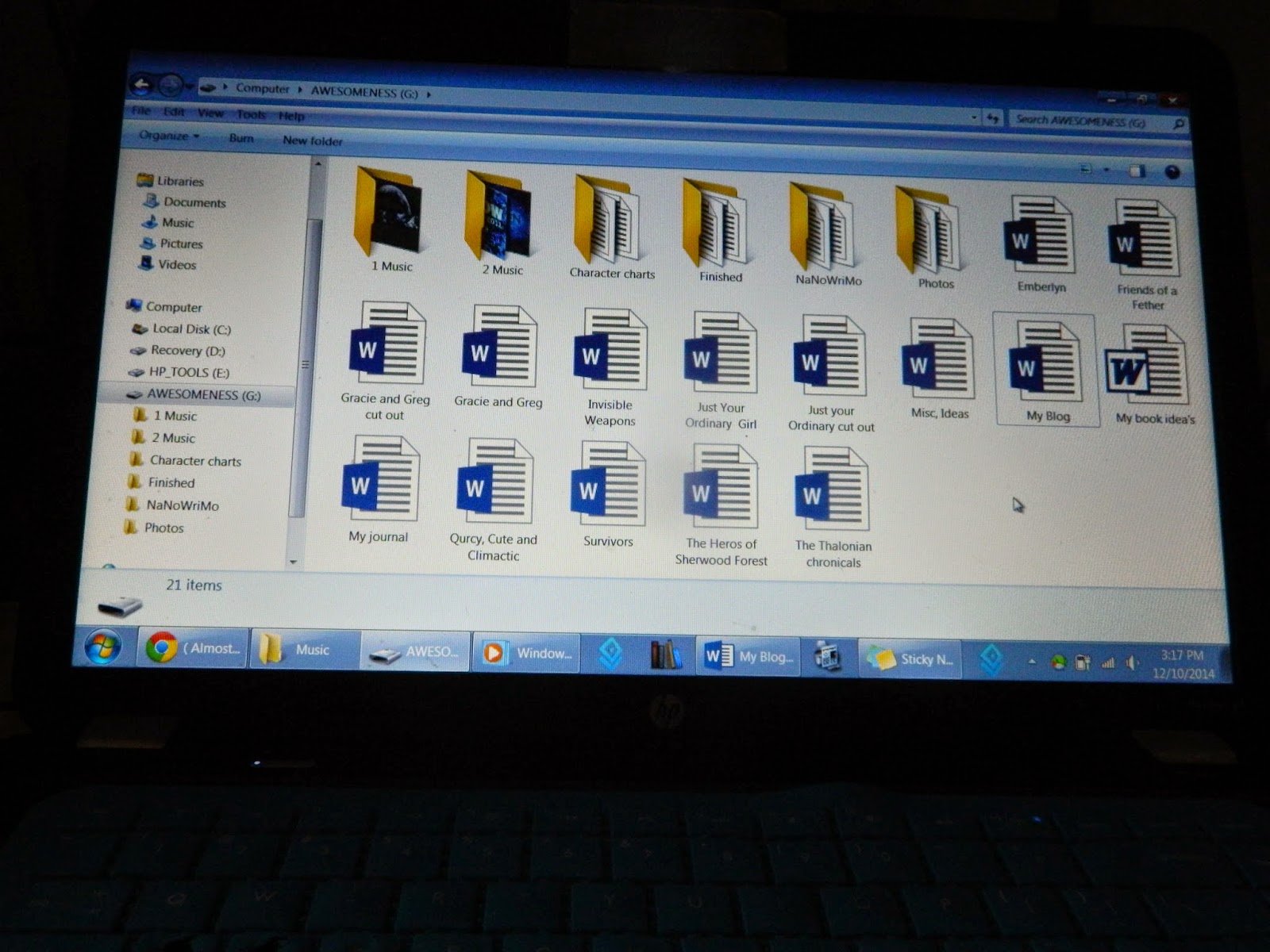Switch to Chrome in the taskbar
The width and height of the screenshot is (1270, 952).
192,648
